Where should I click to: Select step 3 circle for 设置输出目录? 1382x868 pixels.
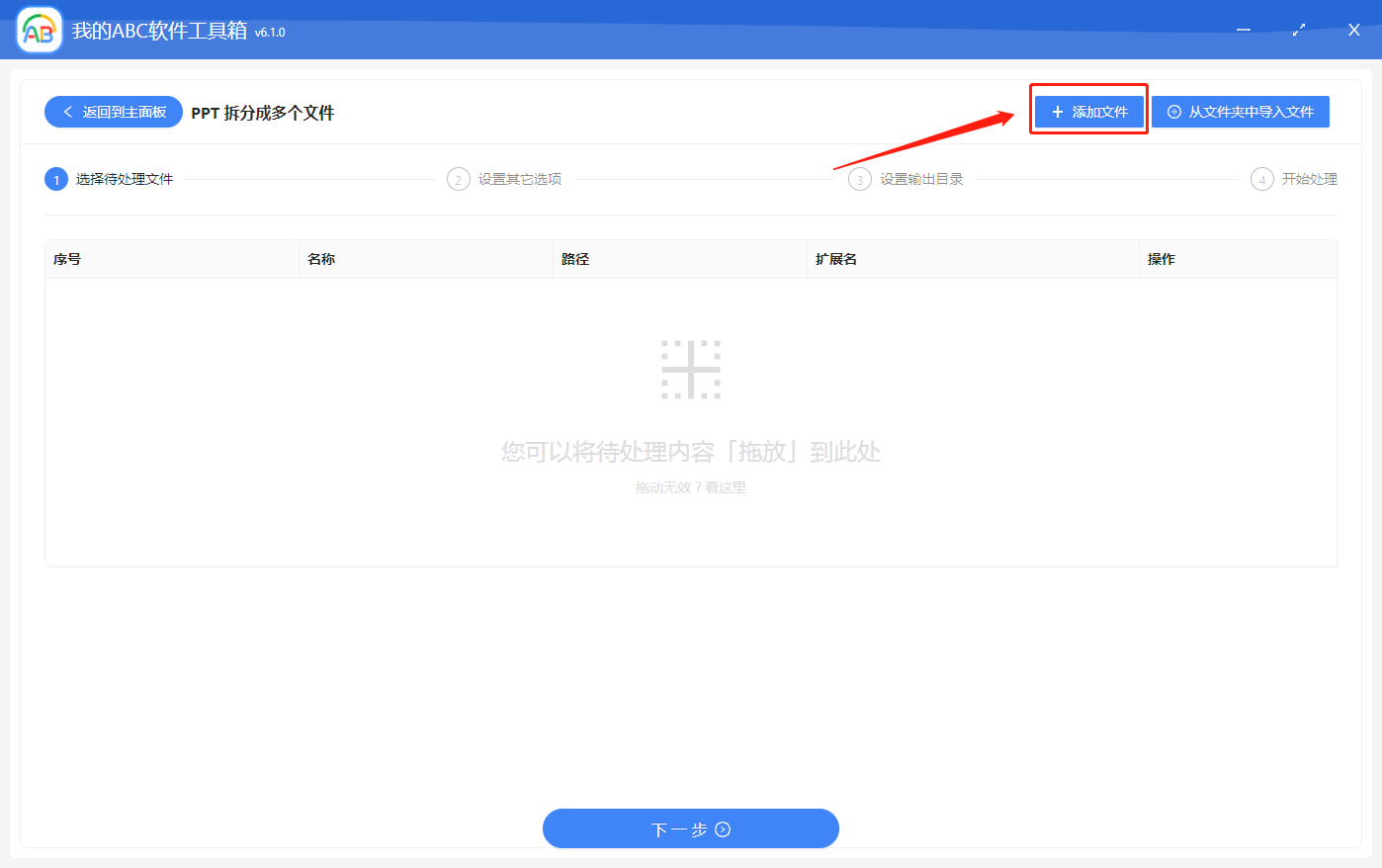tap(859, 179)
